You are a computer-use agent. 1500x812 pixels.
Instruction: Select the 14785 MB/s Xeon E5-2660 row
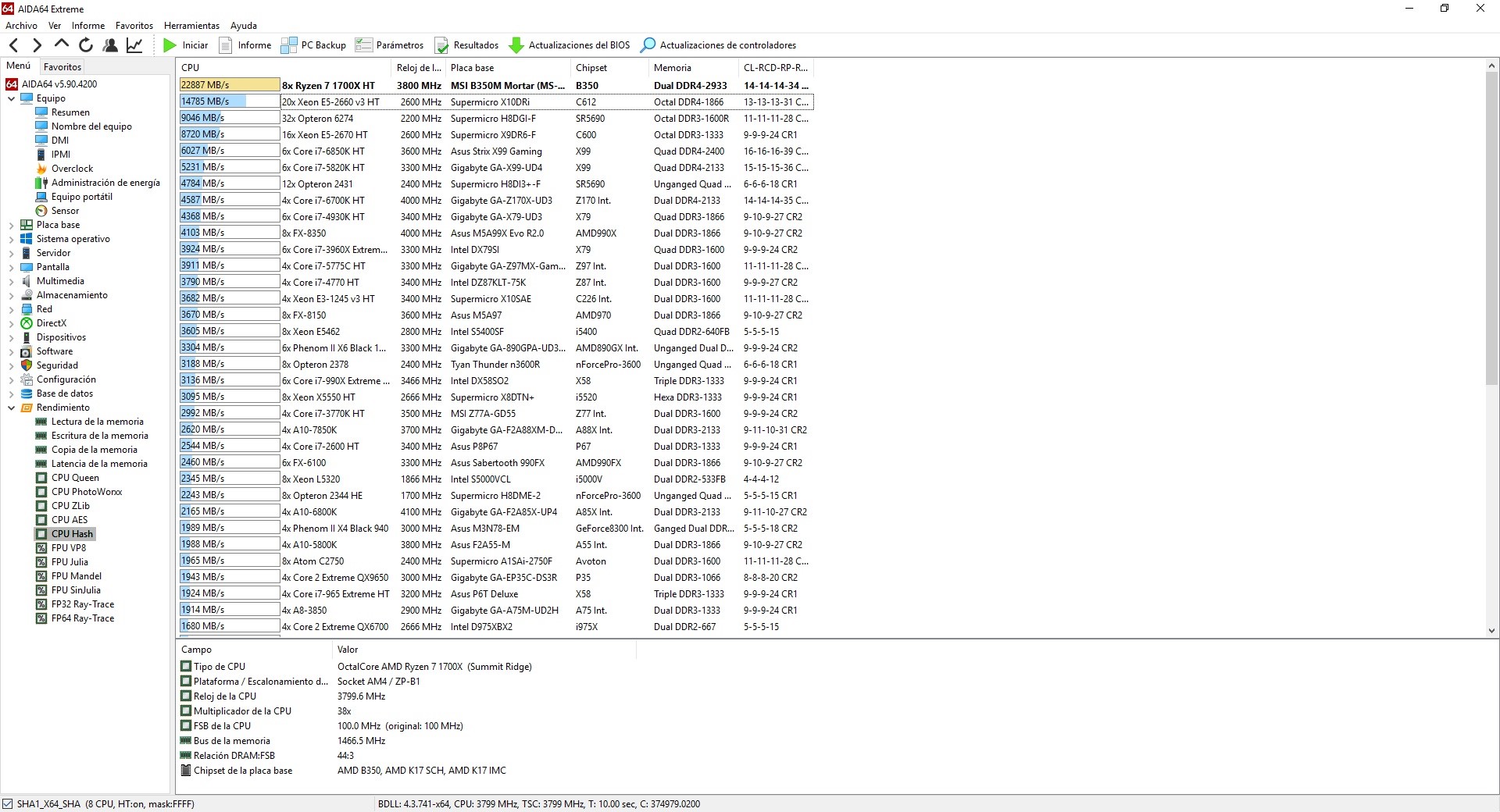tap(495, 101)
